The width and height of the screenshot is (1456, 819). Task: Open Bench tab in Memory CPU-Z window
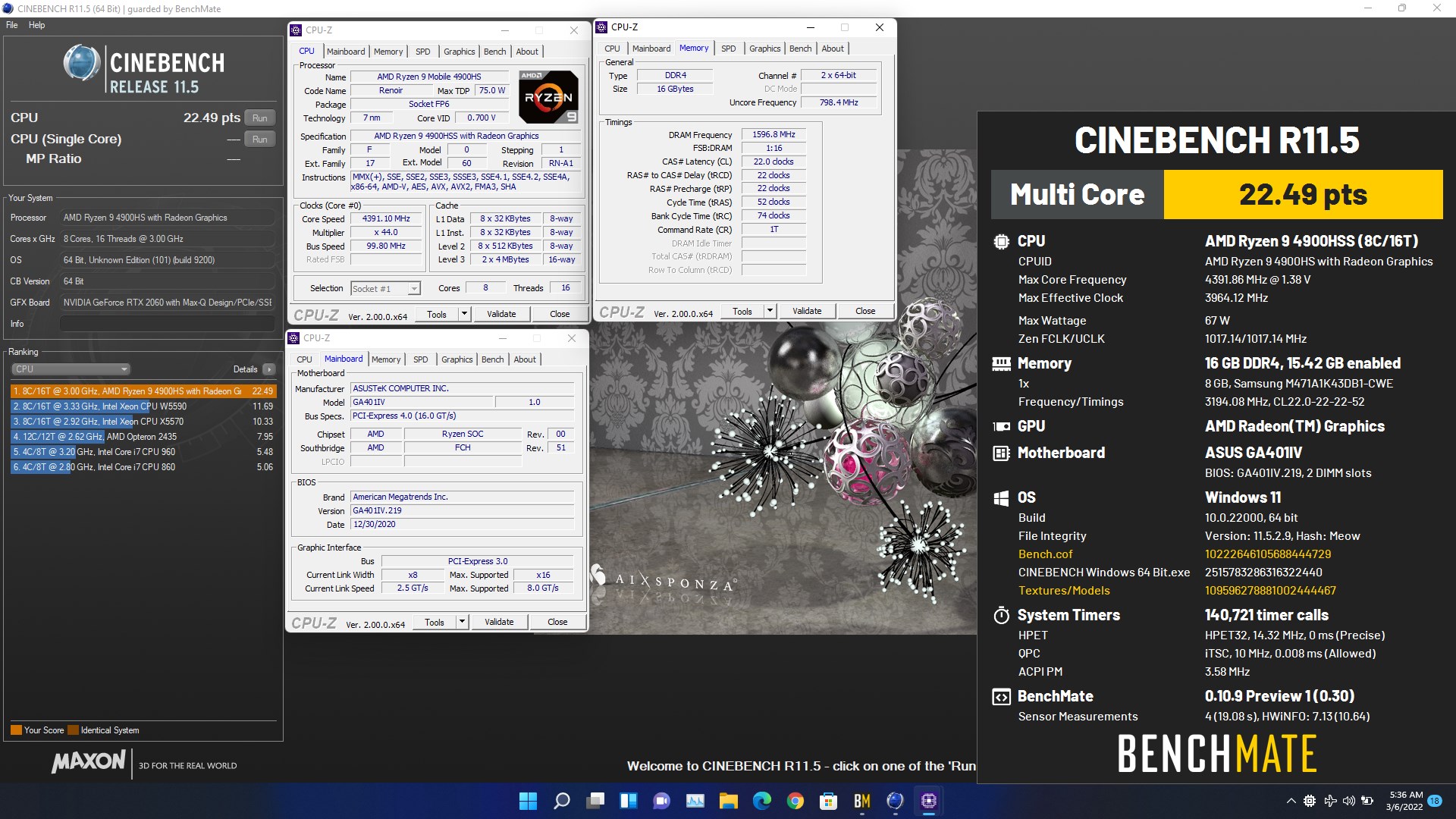click(x=800, y=49)
